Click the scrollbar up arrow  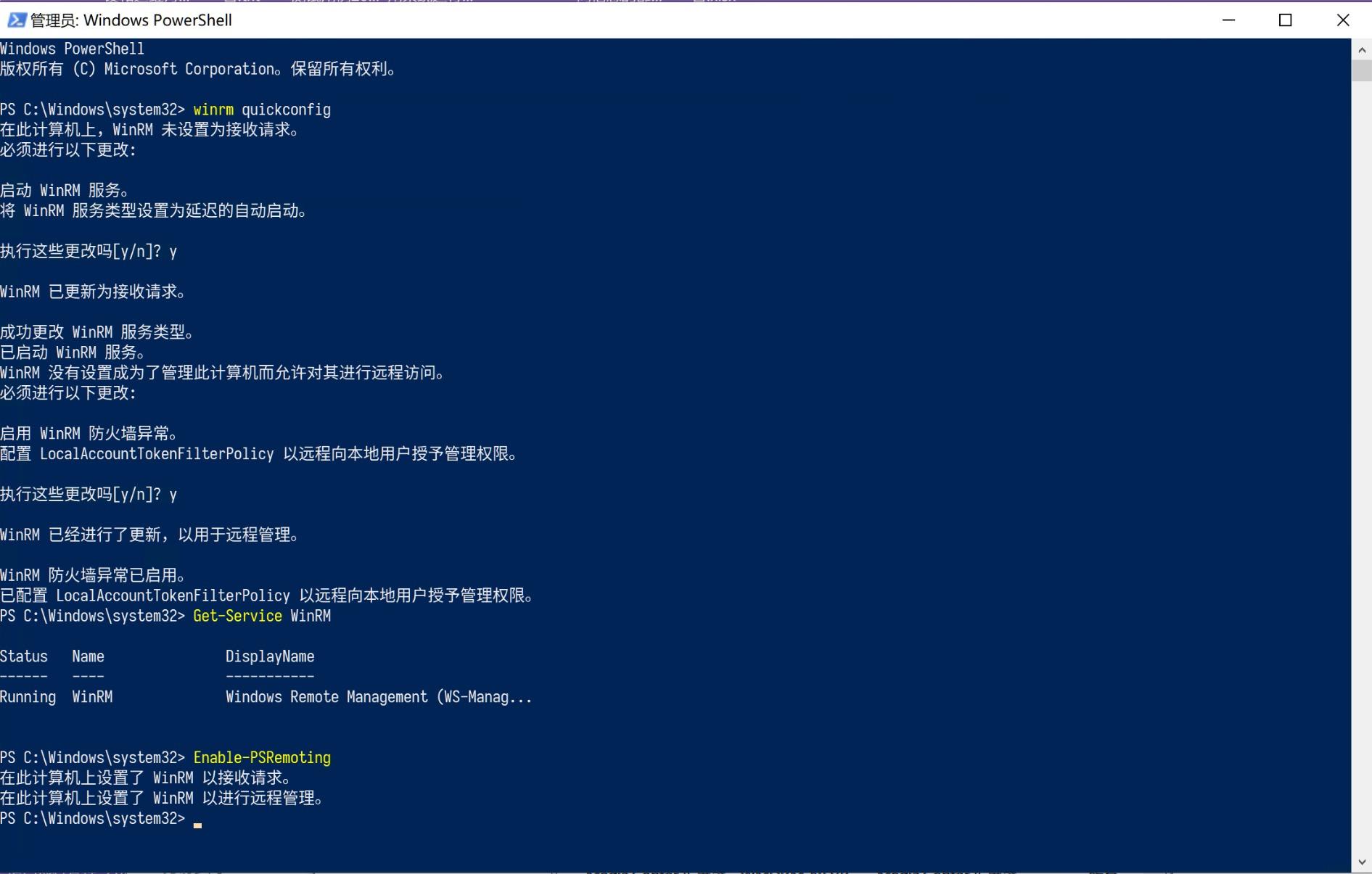[x=1361, y=50]
